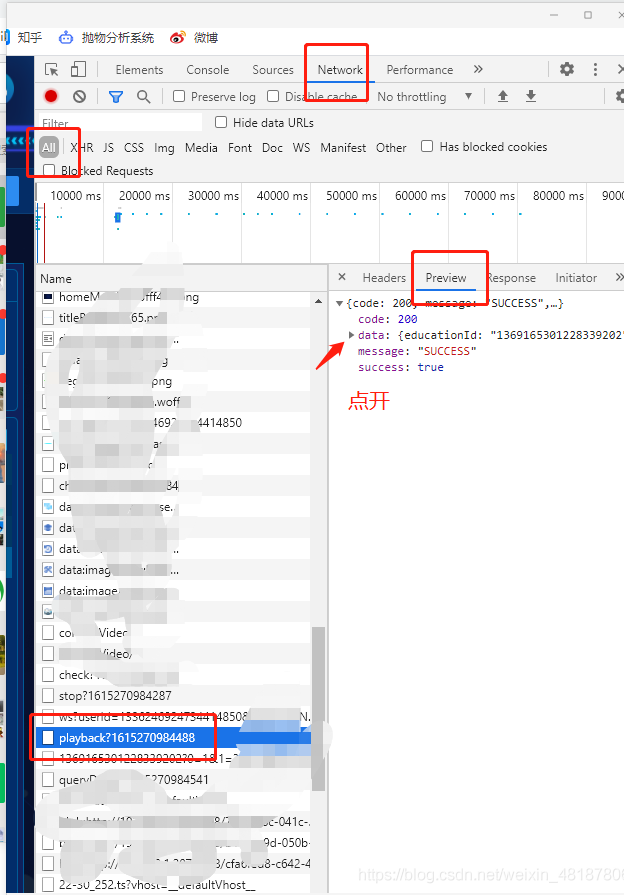The width and height of the screenshot is (624, 895).
Task: Collapse the root JSON object
Action: point(340,303)
